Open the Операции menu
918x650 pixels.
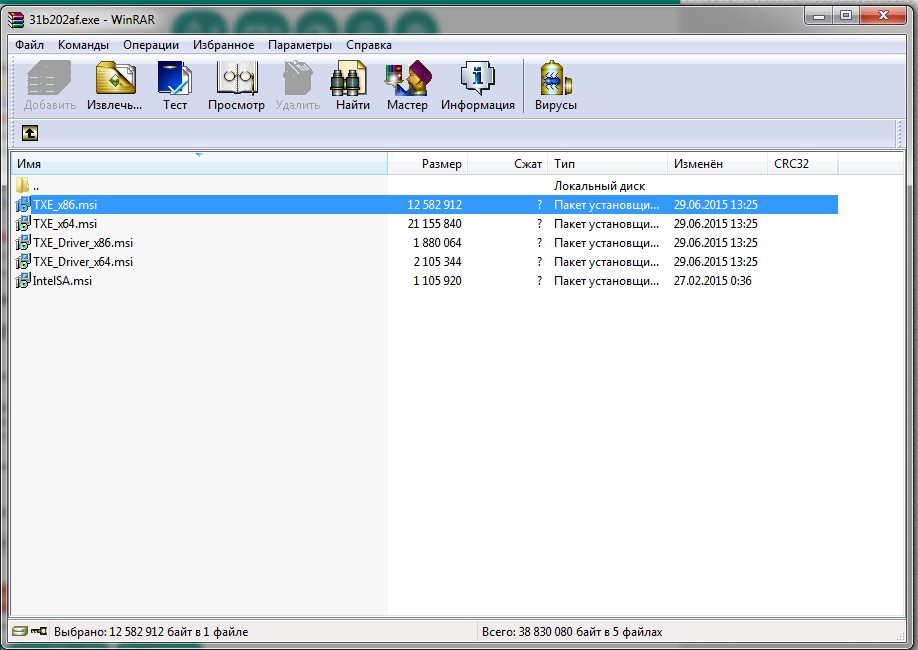click(150, 45)
